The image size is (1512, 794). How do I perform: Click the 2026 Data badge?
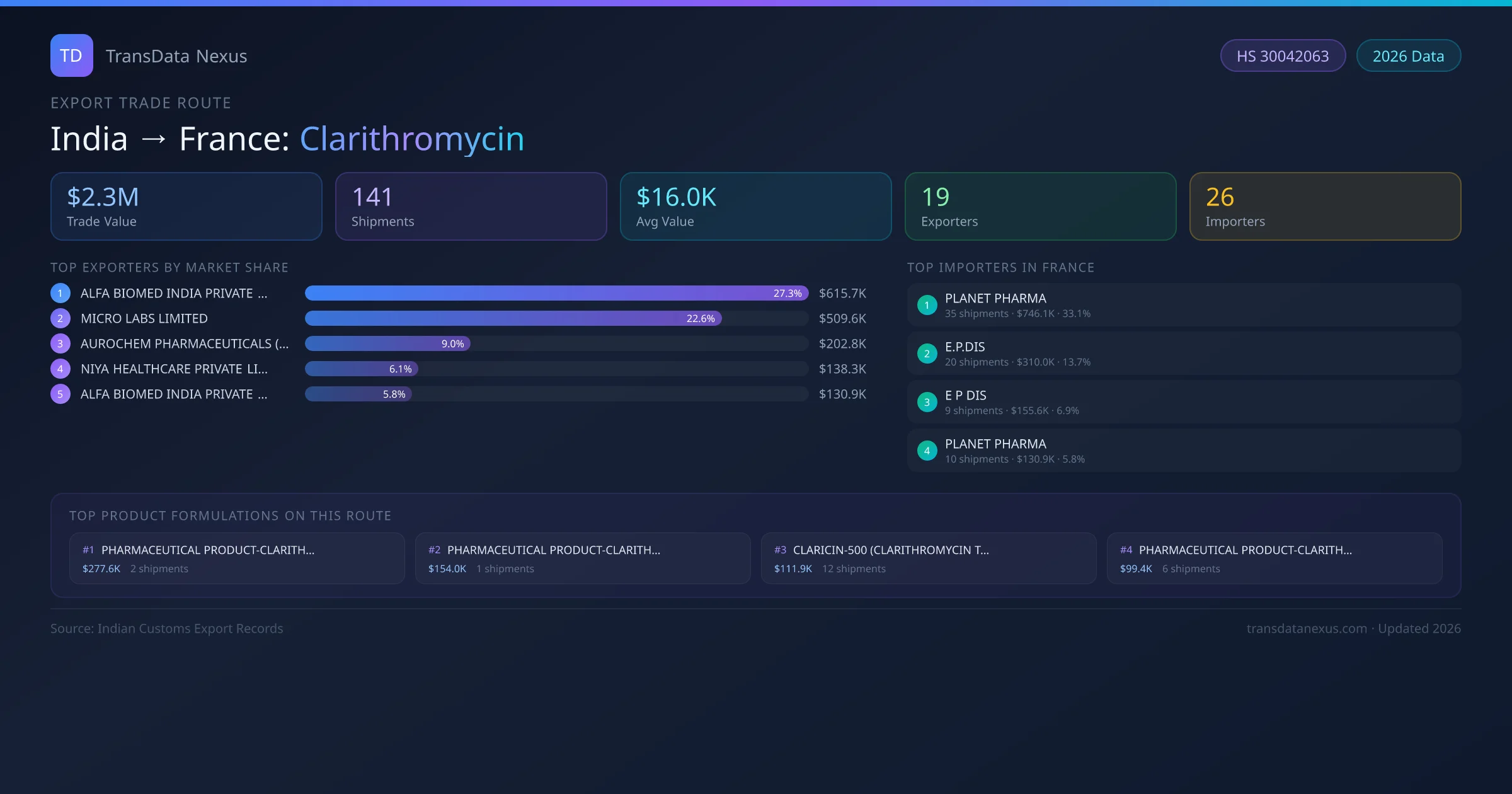(1408, 56)
